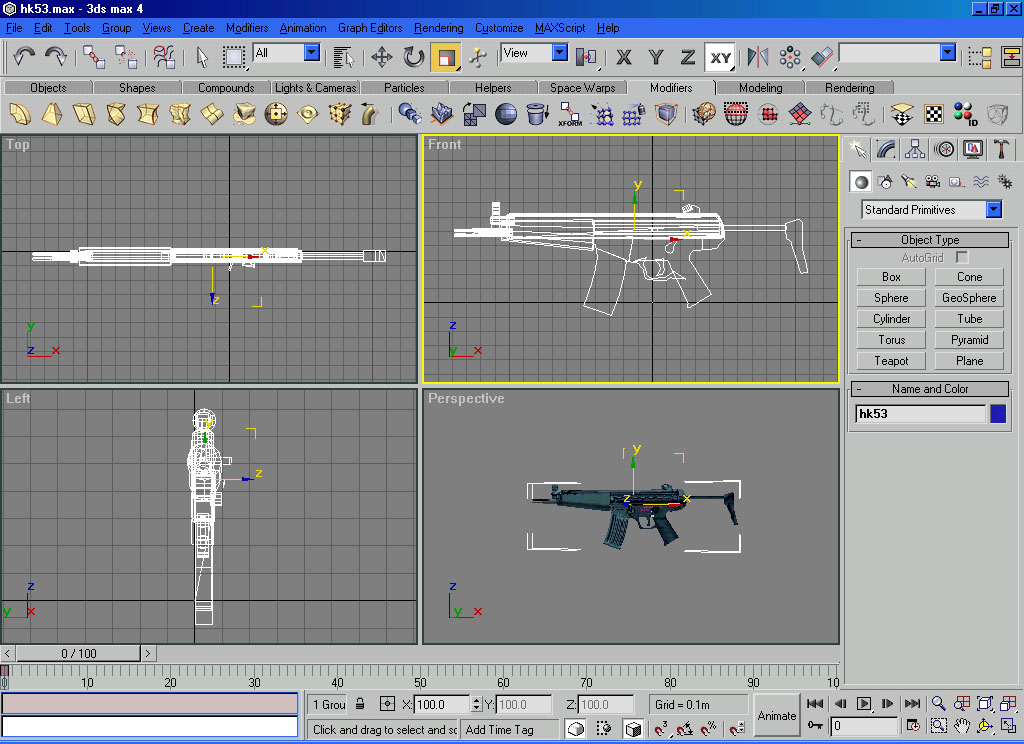1024x744 pixels.
Task: Restrict transform to the Y axis
Action: tap(655, 57)
